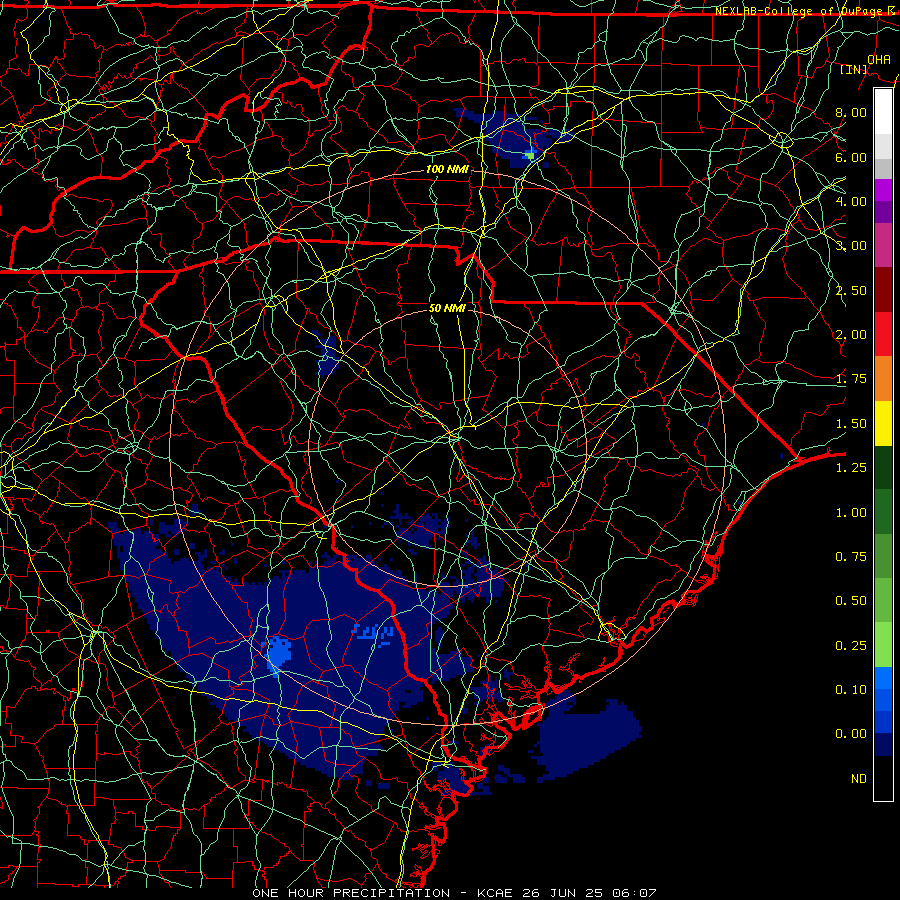This screenshot has width=900, height=900.
Task: Click the 1.00 legend value
Action: [851, 513]
